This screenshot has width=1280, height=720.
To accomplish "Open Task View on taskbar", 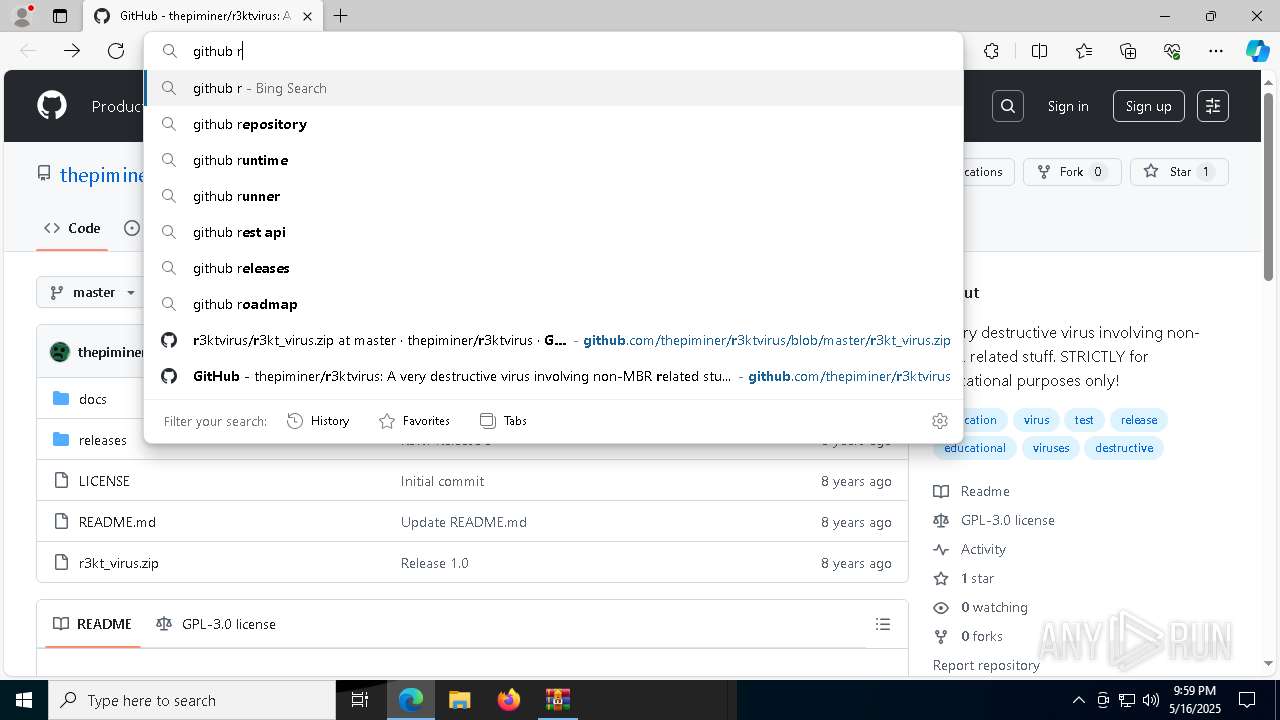I will [360, 700].
